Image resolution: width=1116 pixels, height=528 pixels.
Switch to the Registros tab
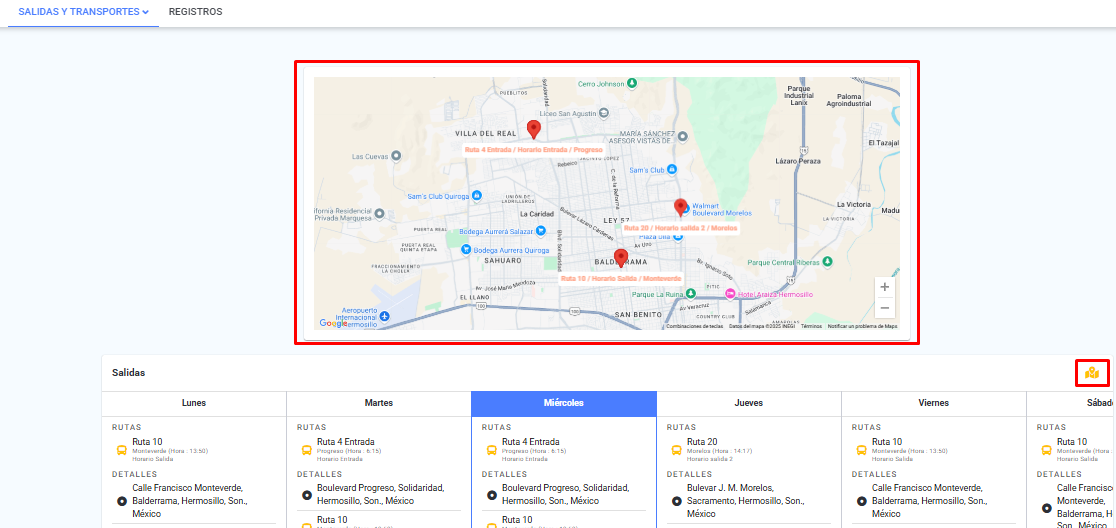(x=195, y=12)
